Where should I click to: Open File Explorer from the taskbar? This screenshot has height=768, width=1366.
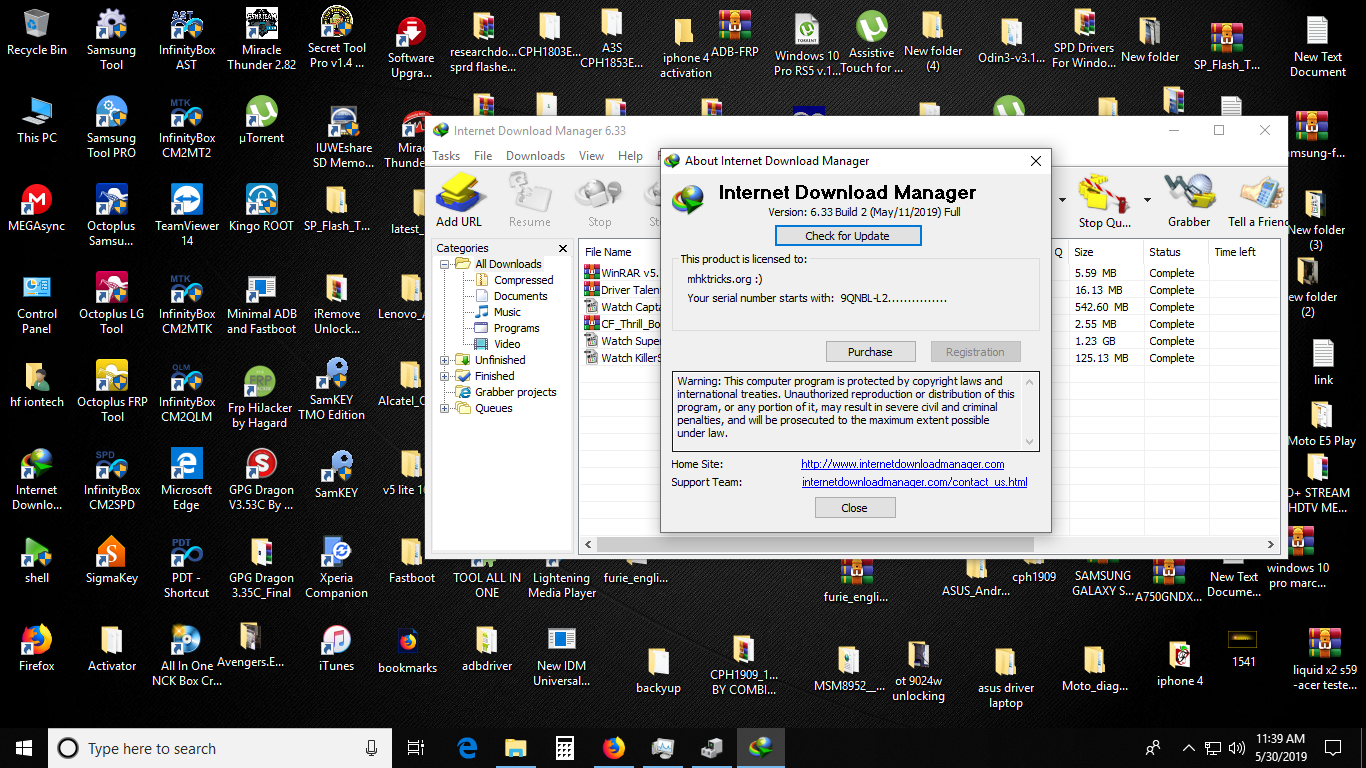point(515,748)
